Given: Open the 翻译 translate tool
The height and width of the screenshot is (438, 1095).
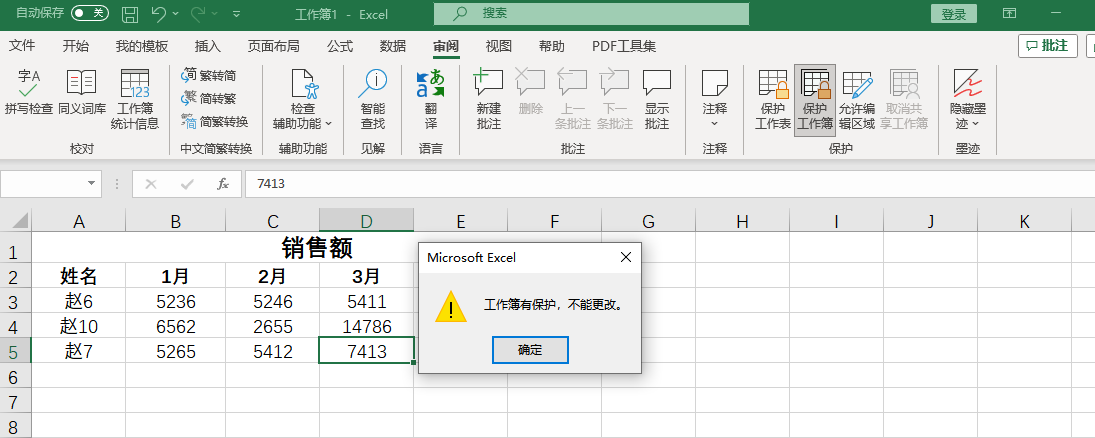Looking at the screenshot, I should 431,100.
